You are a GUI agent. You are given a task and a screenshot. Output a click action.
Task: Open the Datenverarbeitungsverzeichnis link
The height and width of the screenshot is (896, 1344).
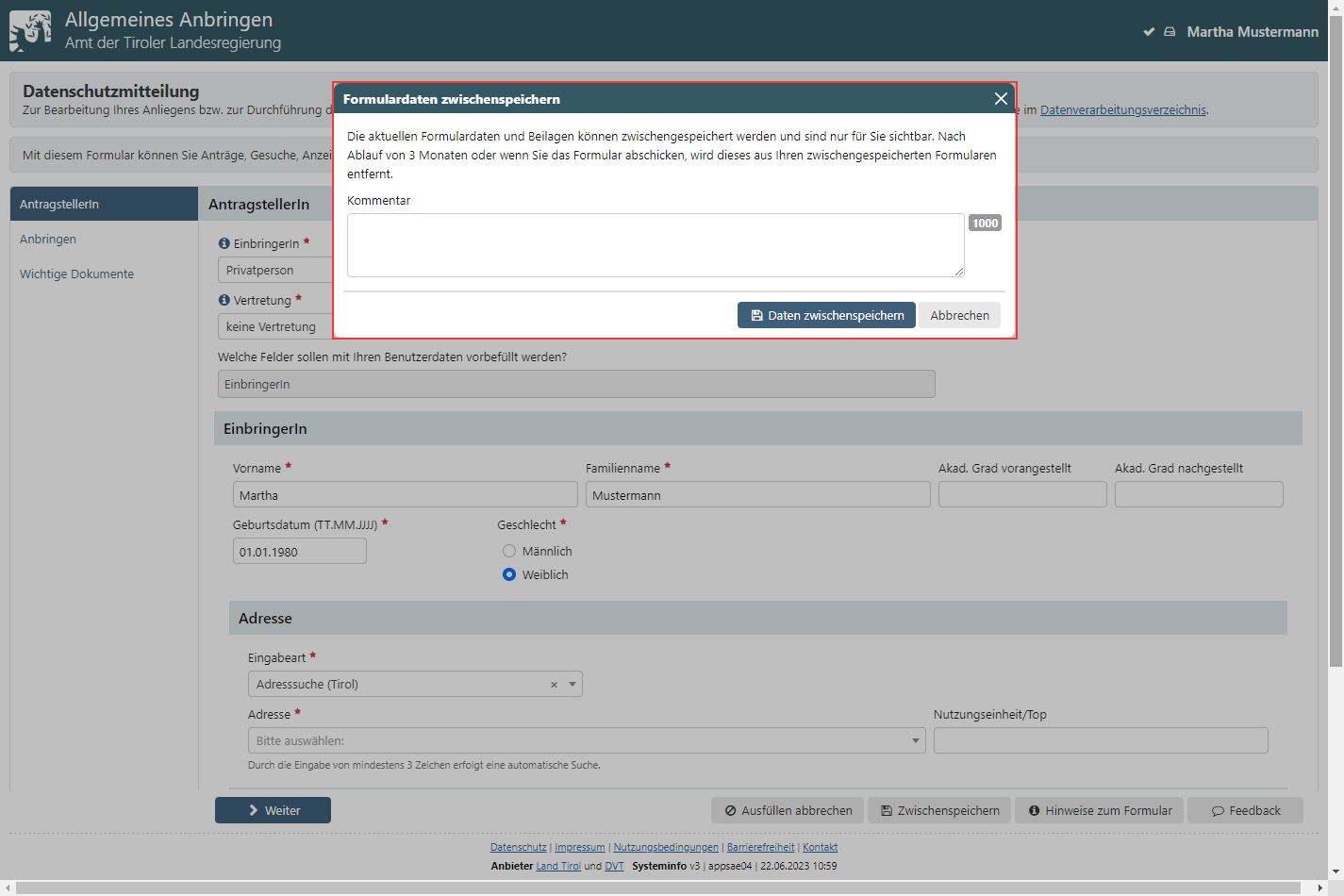pyautogui.click(x=1122, y=110)
